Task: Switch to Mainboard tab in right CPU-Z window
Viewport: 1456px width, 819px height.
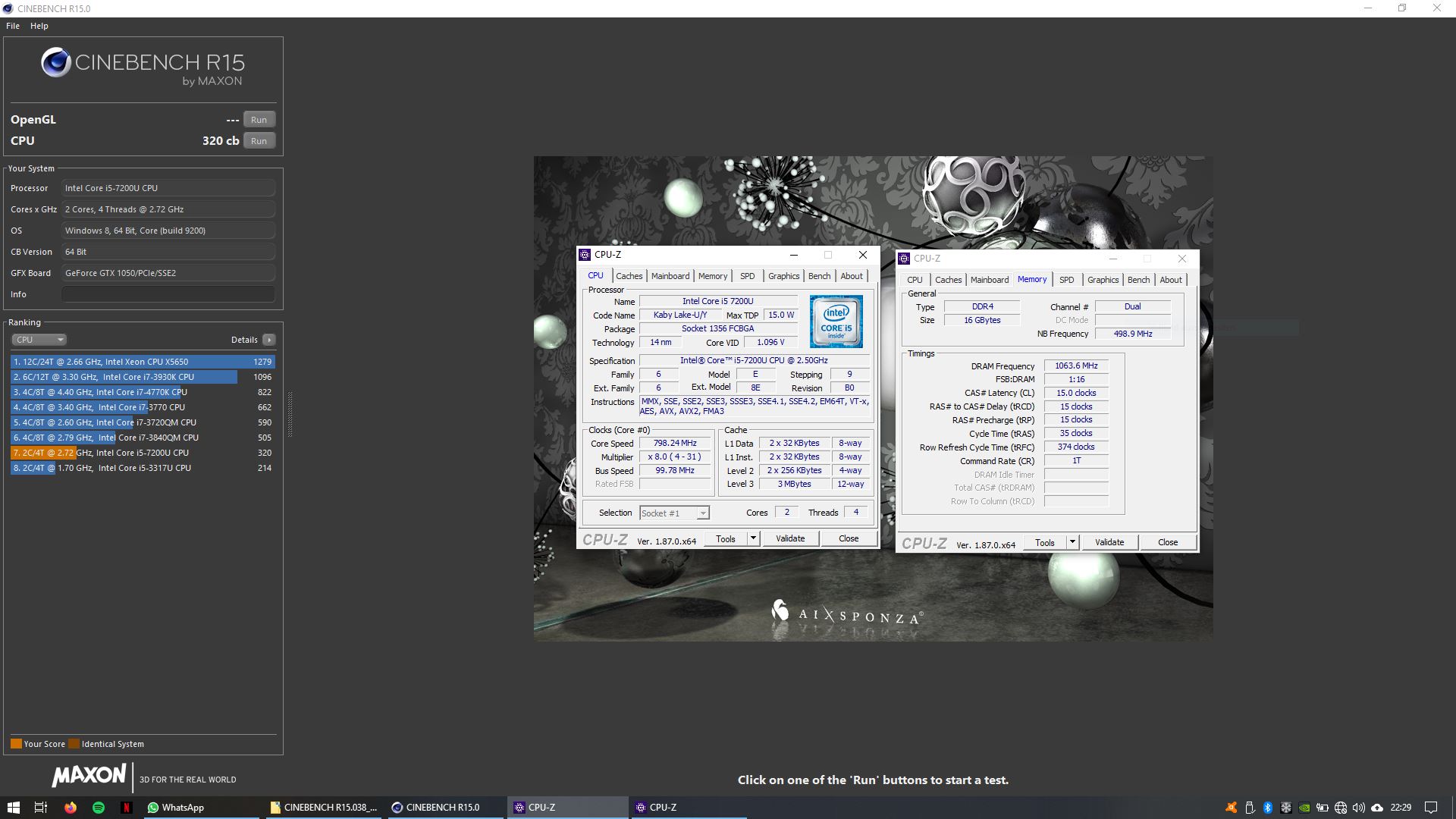Action: pos(990,280)
